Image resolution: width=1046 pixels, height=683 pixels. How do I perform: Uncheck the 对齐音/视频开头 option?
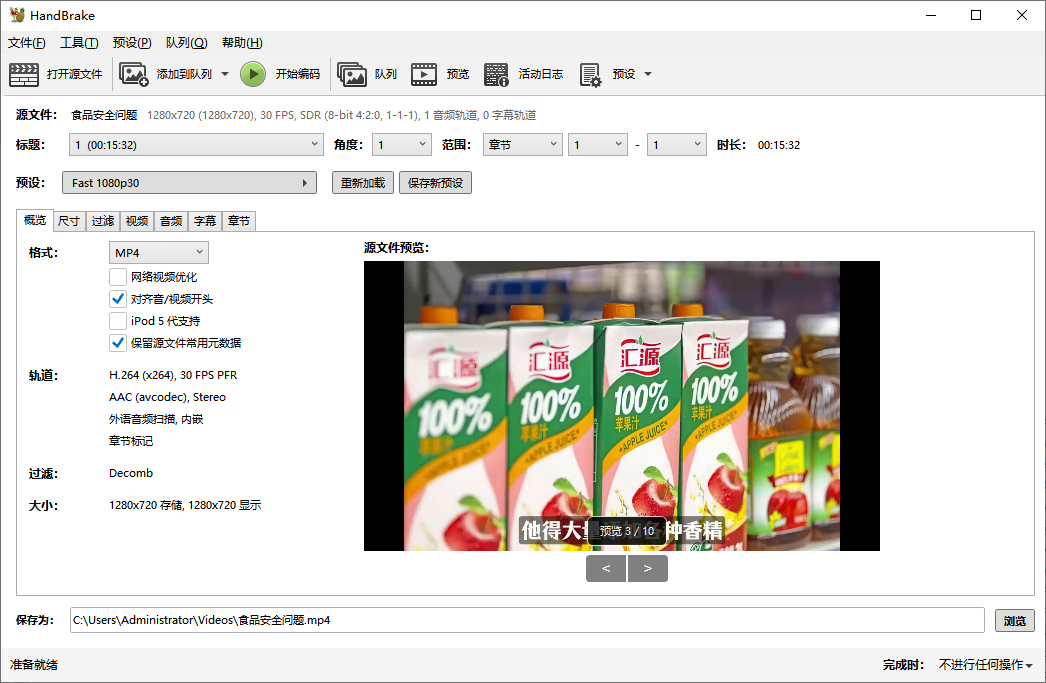tap(118, 299)
